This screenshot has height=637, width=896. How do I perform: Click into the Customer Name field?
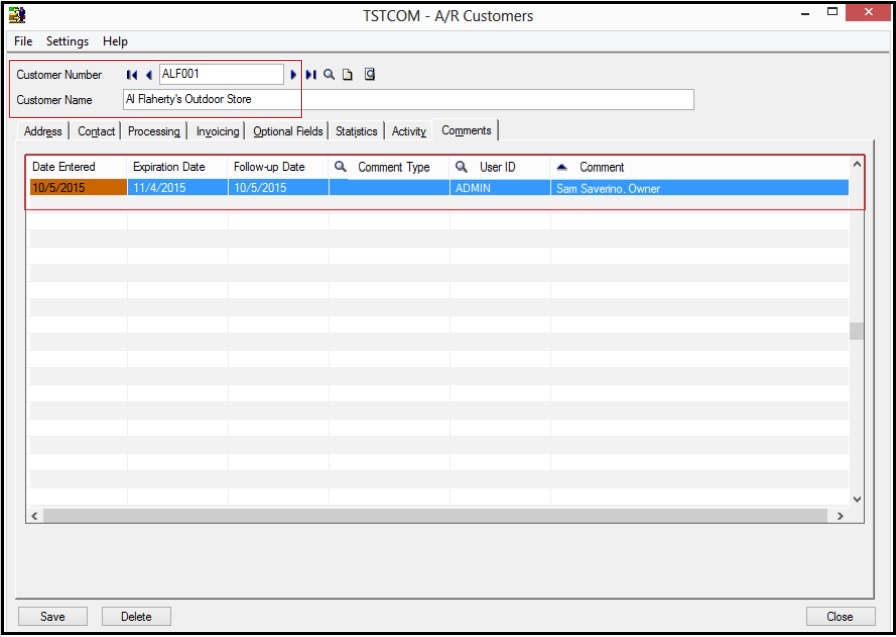point(407,100)
